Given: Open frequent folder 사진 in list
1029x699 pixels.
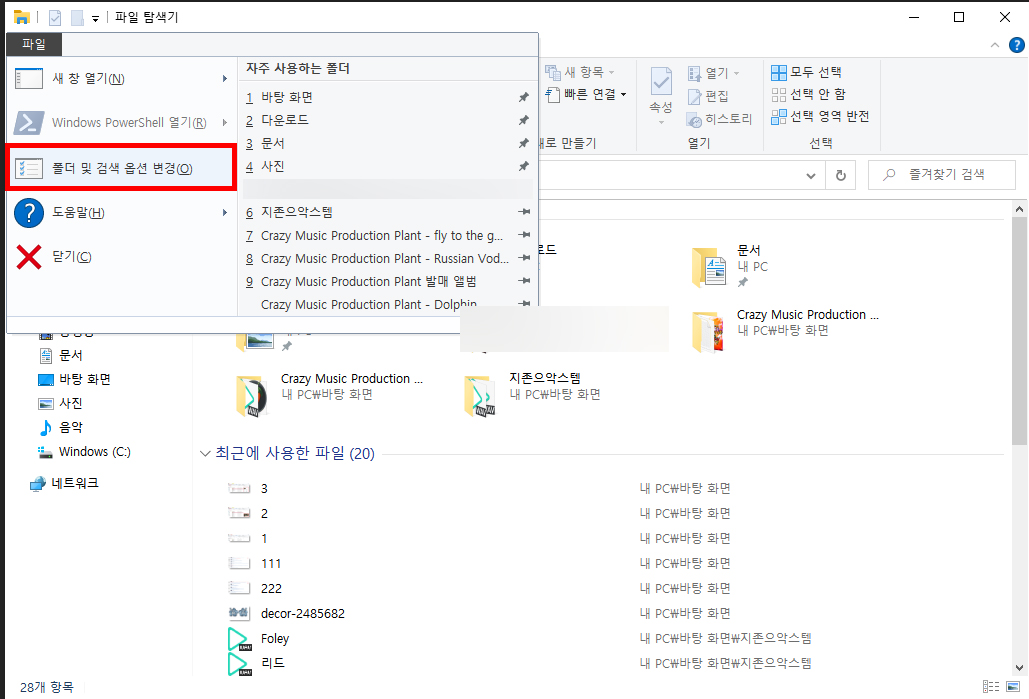Looking at the screenshot, I should 387,166.
